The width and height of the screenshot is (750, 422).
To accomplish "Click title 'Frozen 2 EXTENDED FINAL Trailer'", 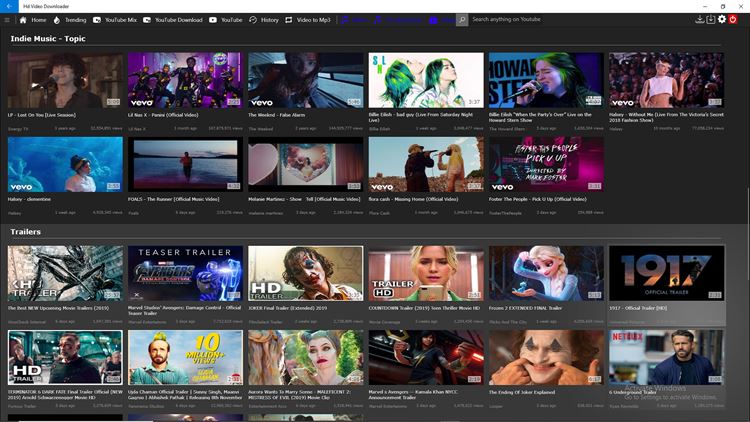I will [x=525, y=308].
